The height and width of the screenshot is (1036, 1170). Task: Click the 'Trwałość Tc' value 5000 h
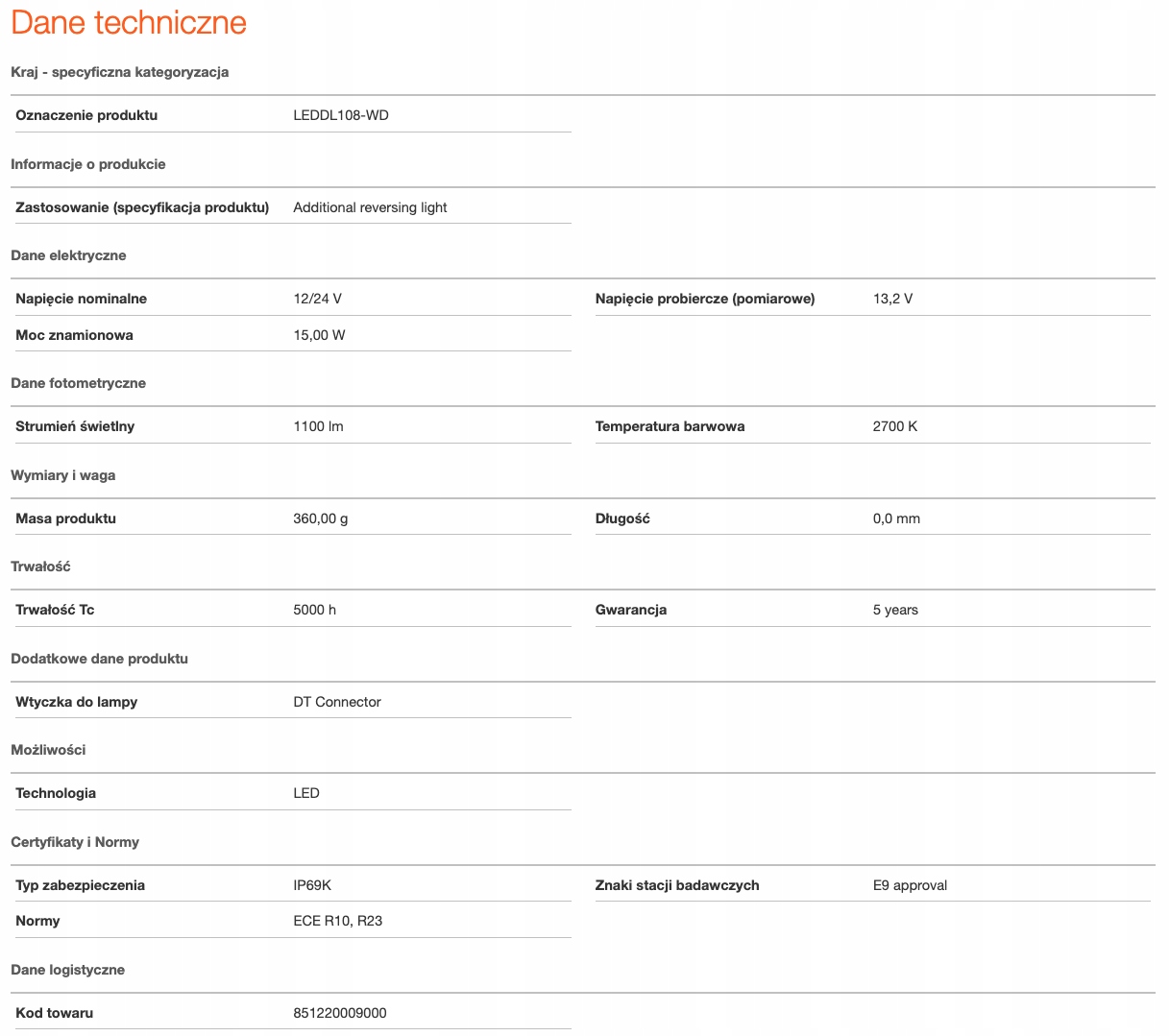(x=314, y=610)
